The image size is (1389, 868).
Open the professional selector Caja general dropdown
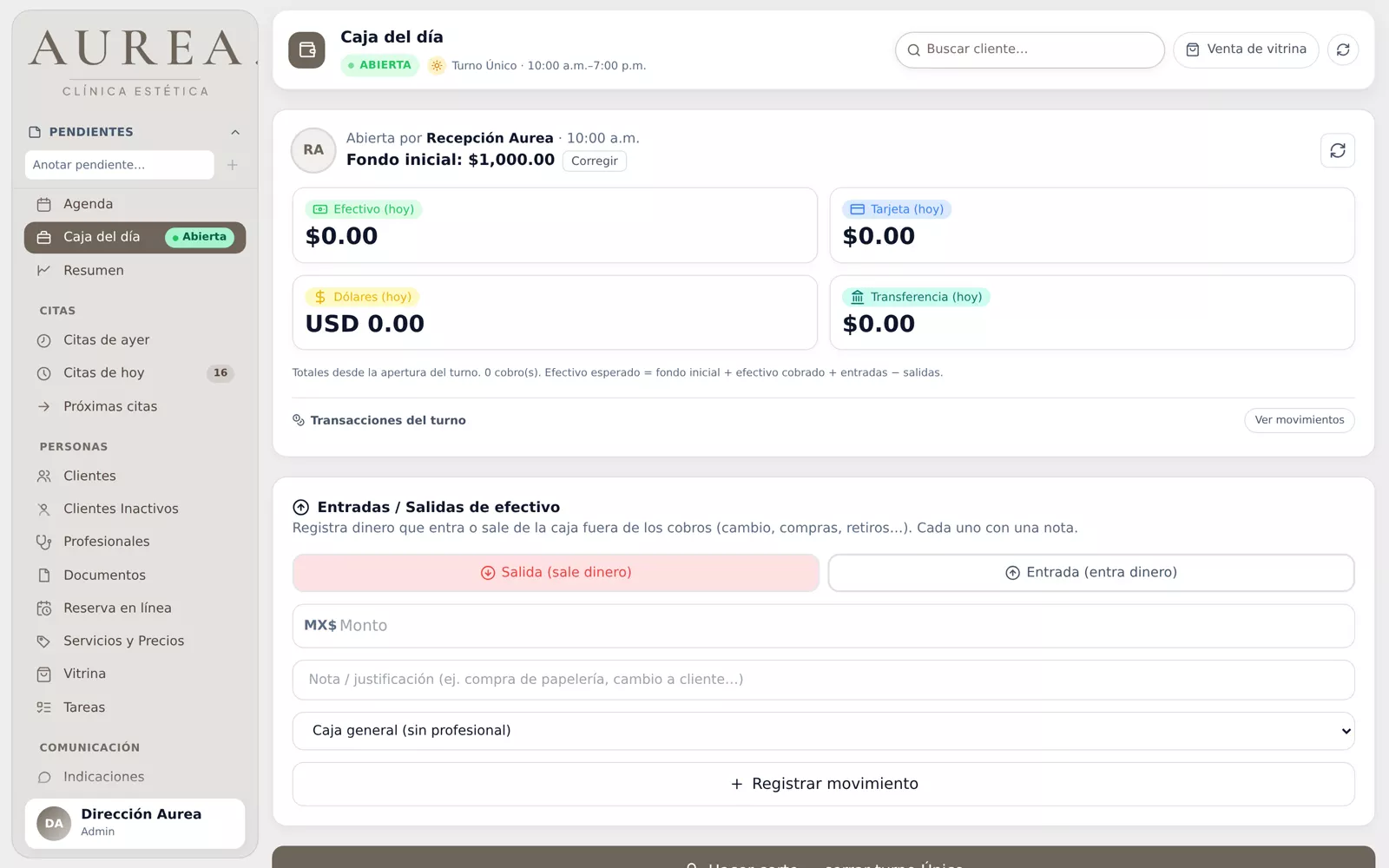coord(823,731)
